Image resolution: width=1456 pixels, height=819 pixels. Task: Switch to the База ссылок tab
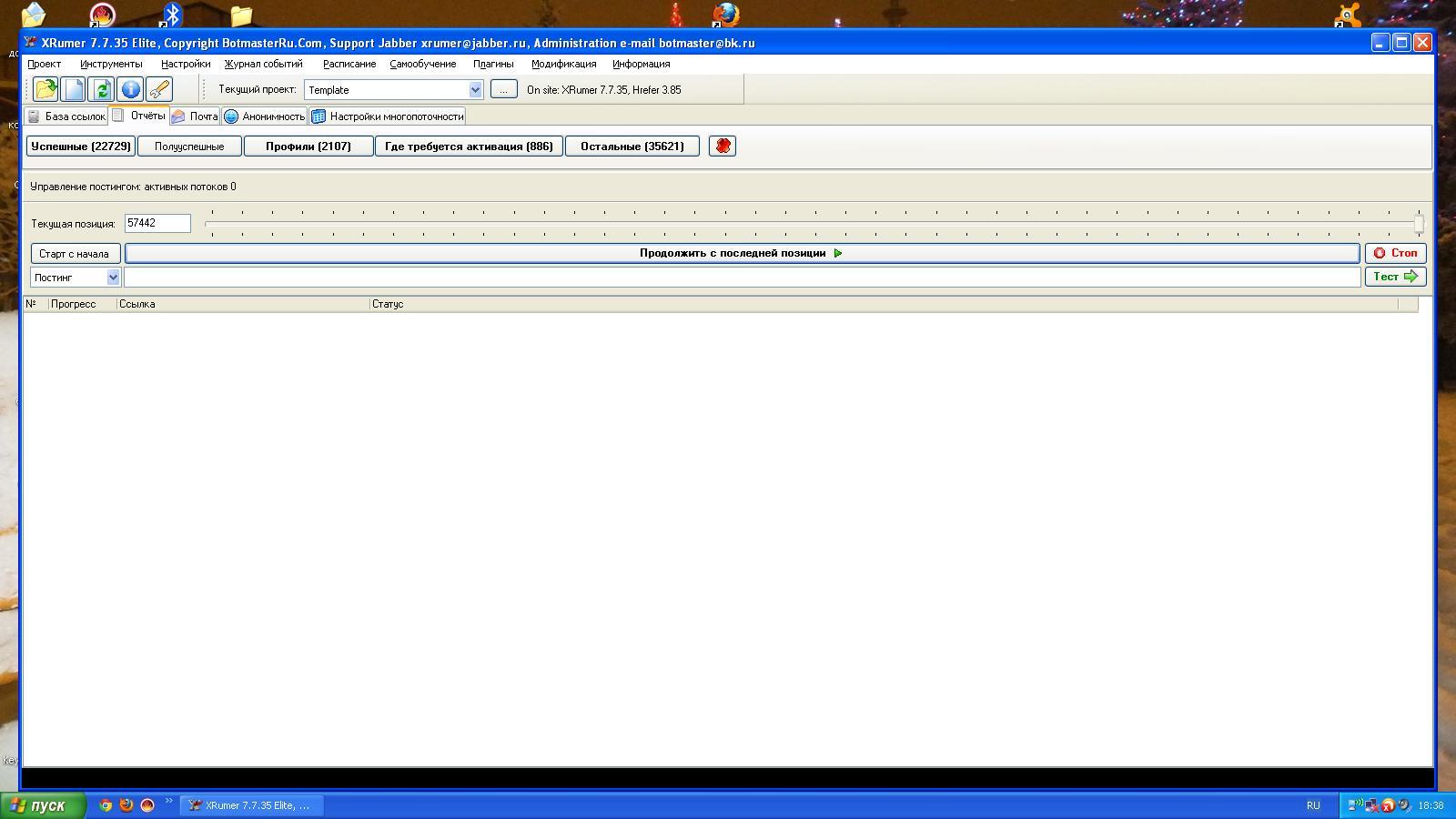pyautogui.click(x=66, y=116)
